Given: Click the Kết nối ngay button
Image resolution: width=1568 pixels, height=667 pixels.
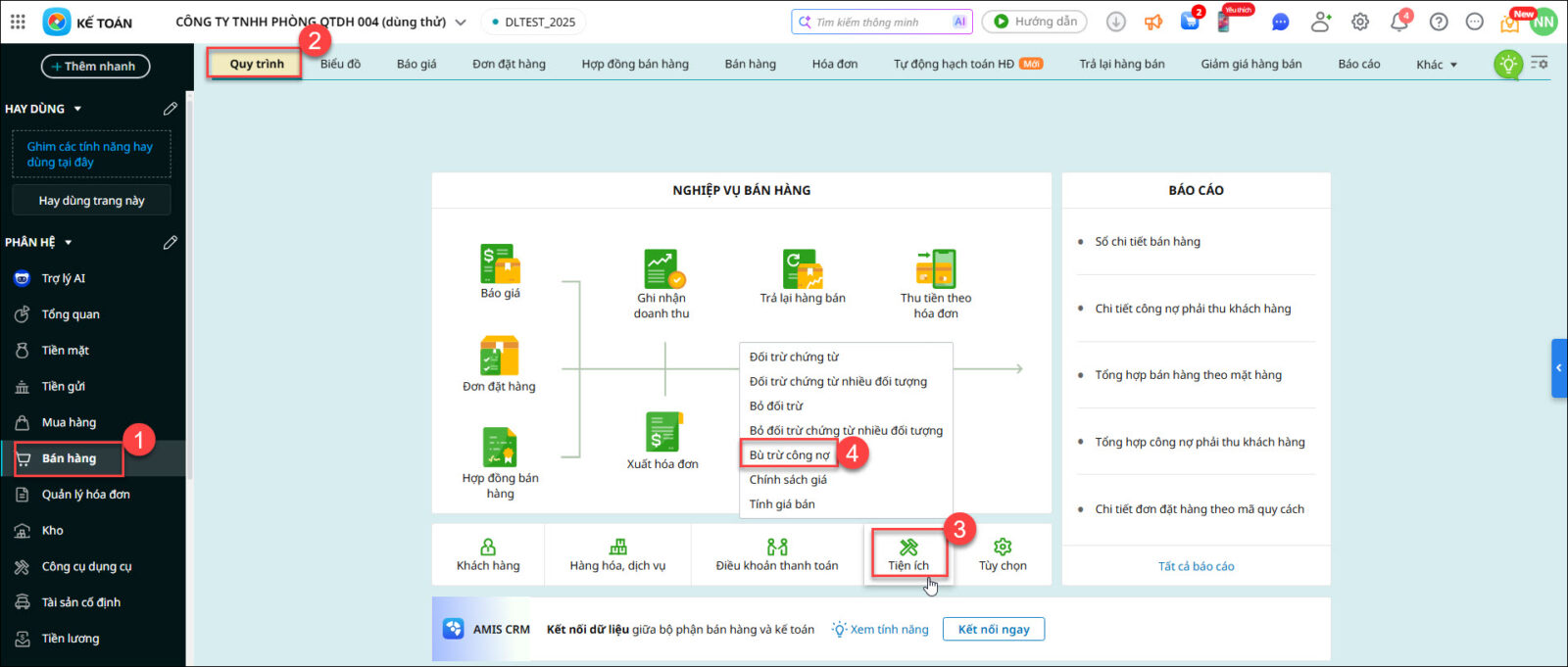Looking at the screenshot, I should (993, 629).
